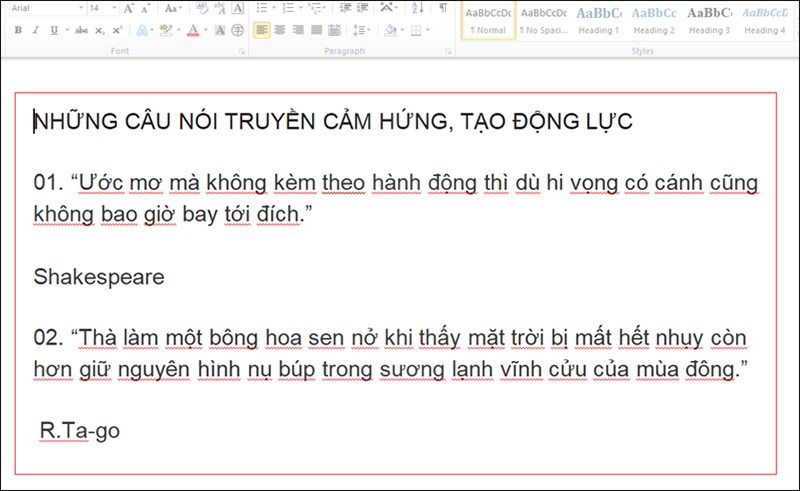Click the word 'Shakespeare' in document

tap(99, 277)
